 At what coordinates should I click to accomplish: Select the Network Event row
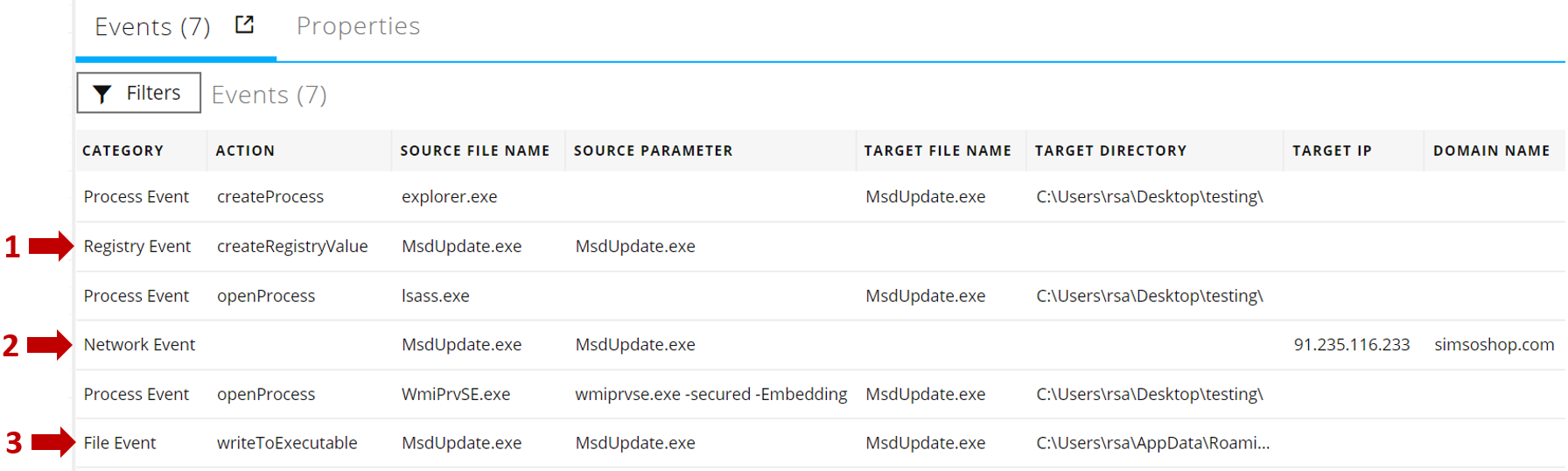point(140,345)
